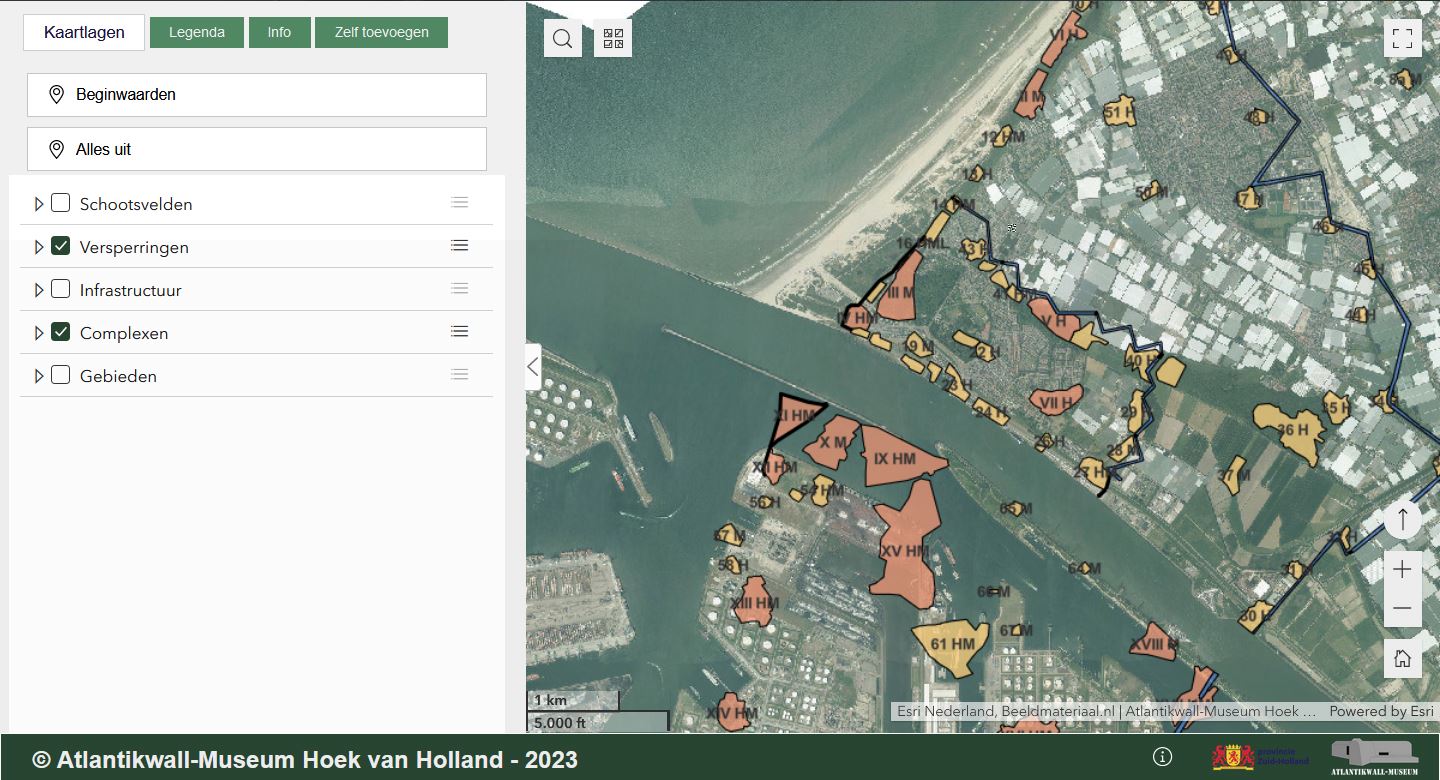Reset map orientation with compass arrow
Image resolution: width=1440 pixels, height=780 pixels.
point(1402,520)
